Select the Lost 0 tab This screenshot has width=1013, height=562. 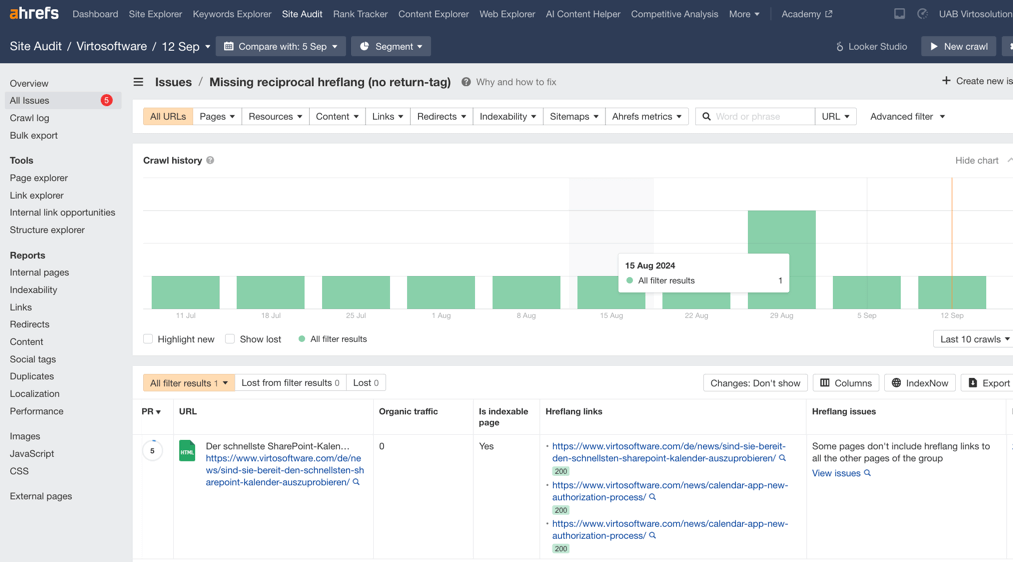pos(366,382)
